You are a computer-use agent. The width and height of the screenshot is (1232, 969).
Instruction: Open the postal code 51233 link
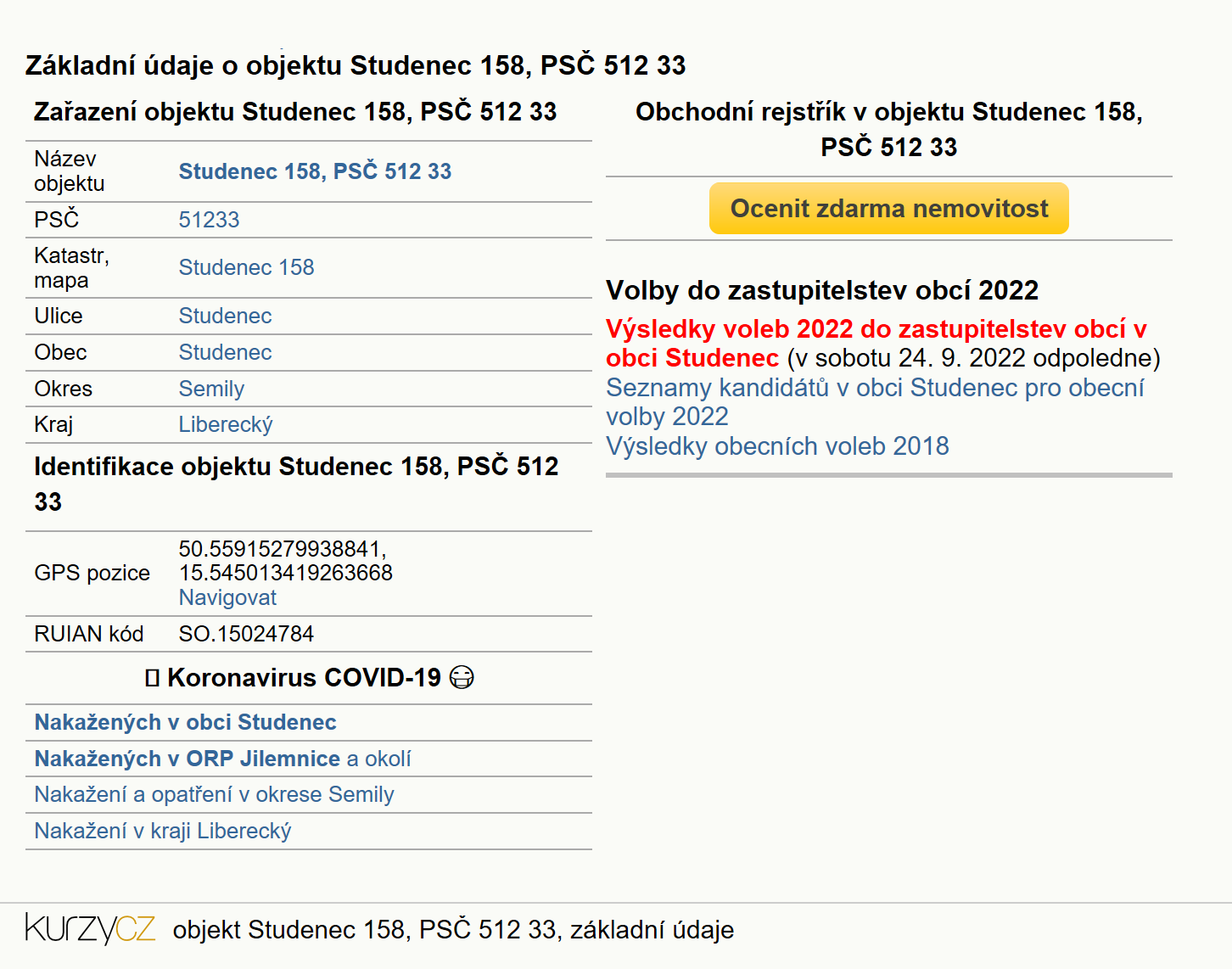[x=209, y=220]
